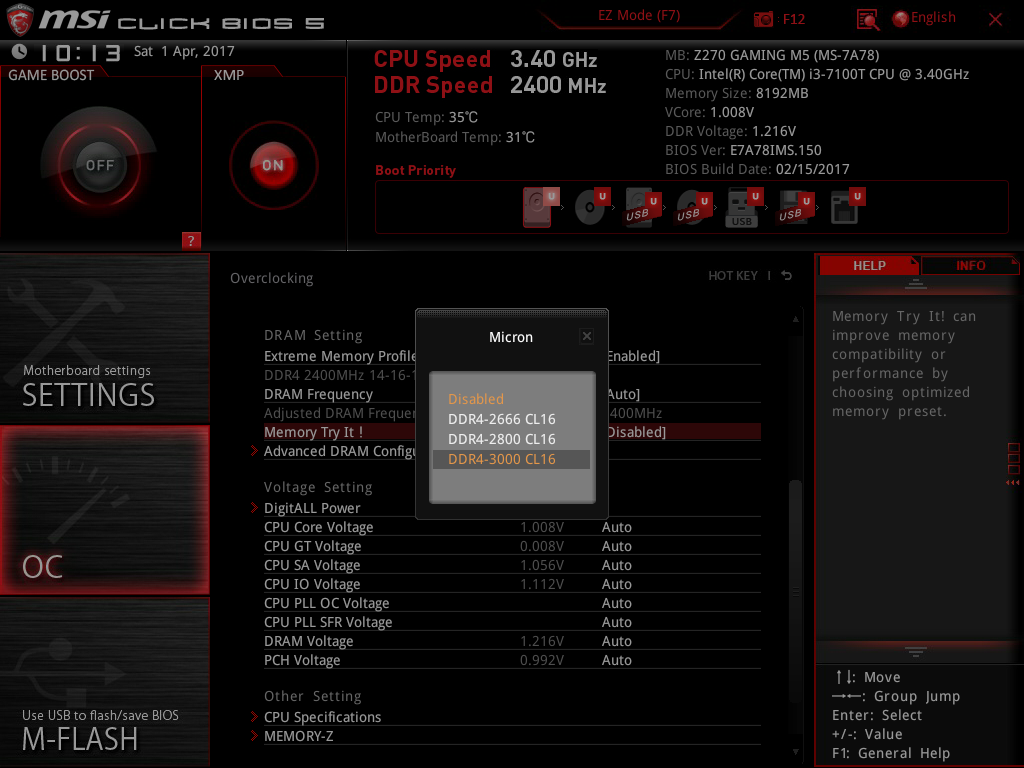Screen dimensions: 1024x768
Task: Open the Game Boost question mark help
Action: (191, 240)
